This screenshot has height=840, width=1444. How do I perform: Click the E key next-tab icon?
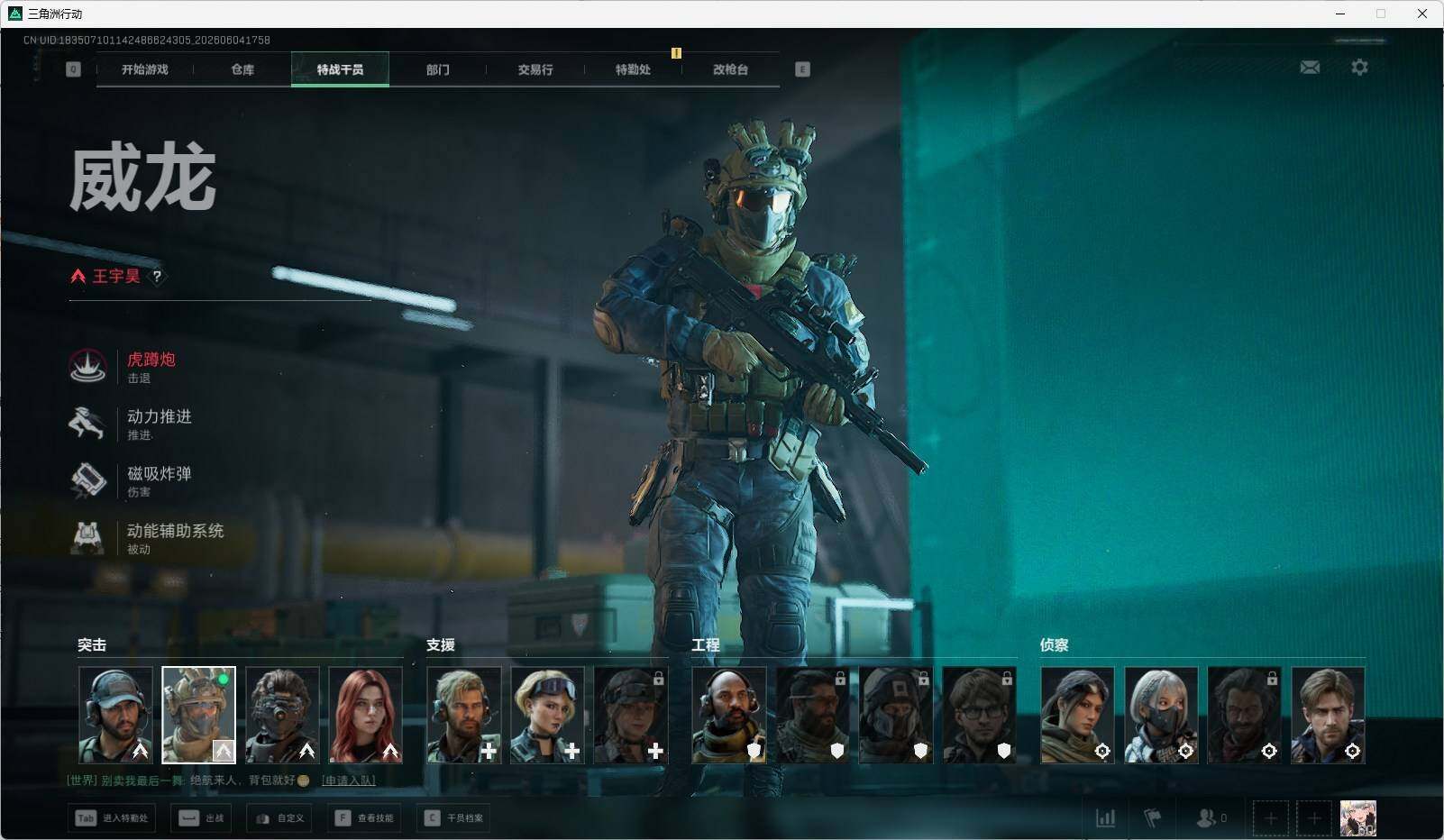[x=802, y=69]
